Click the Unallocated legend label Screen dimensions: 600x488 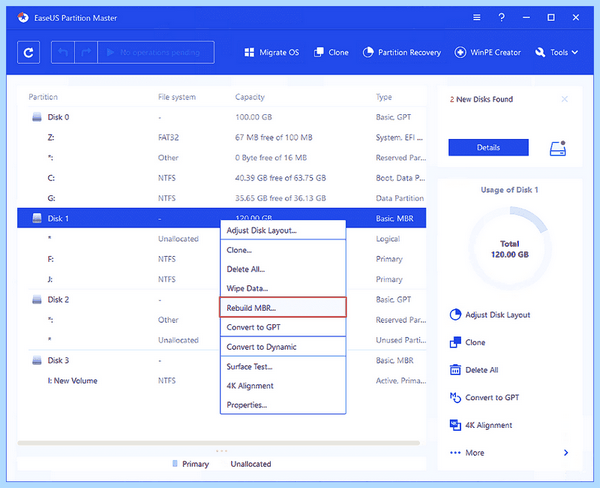pyautogui.click(x=251, y=464)
